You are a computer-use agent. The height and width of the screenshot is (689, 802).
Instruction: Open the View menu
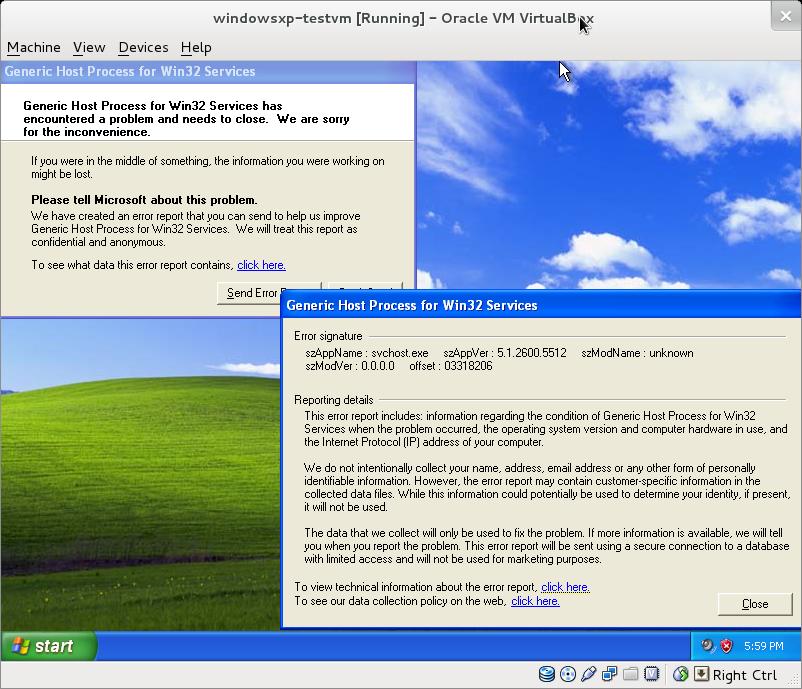coord(89,47)
